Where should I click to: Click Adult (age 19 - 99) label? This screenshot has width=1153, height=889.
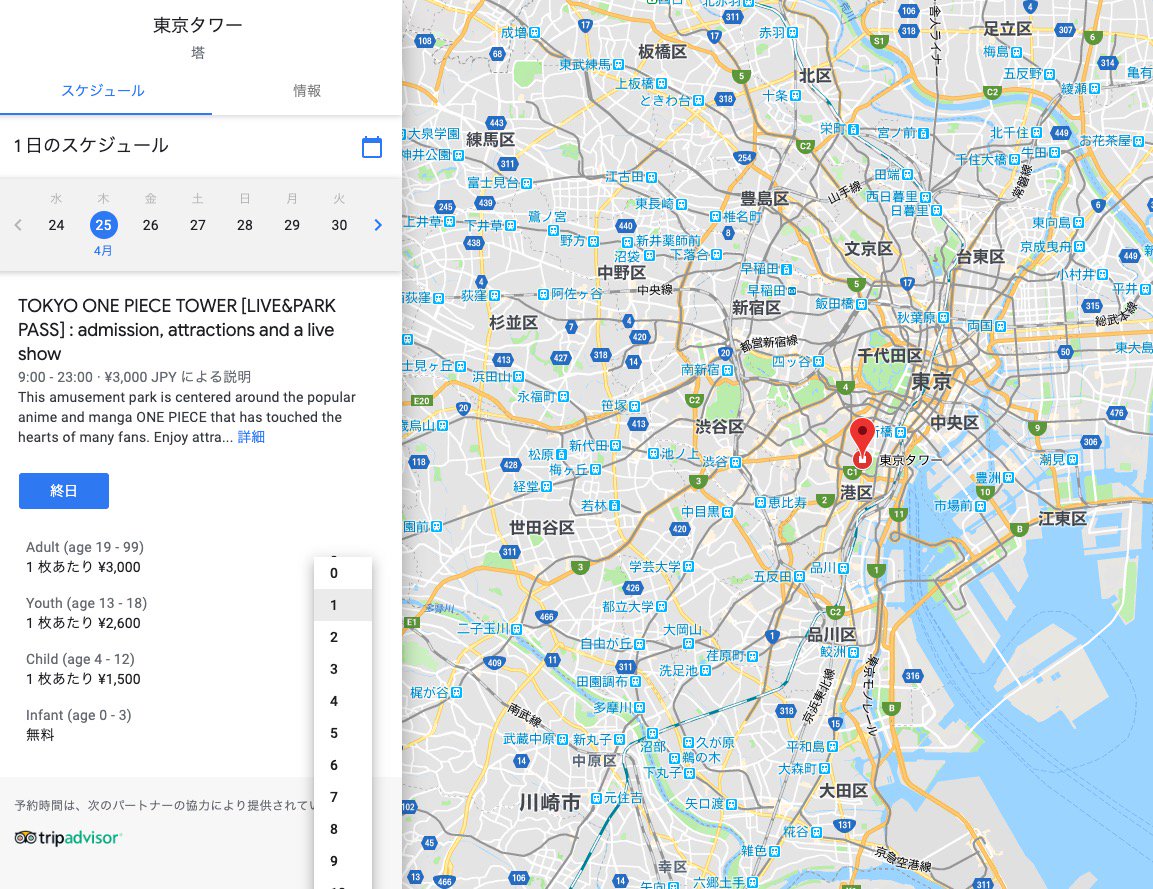pyautogui.click(x=85, y=547)
